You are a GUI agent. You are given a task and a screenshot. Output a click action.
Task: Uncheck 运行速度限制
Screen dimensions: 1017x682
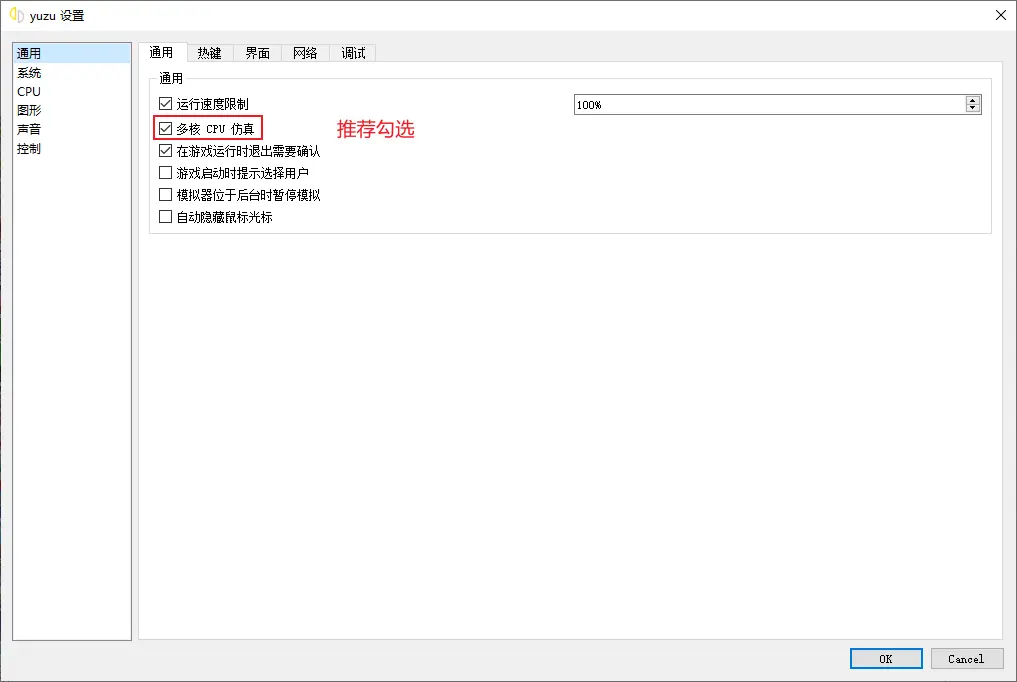pos(165,104)
